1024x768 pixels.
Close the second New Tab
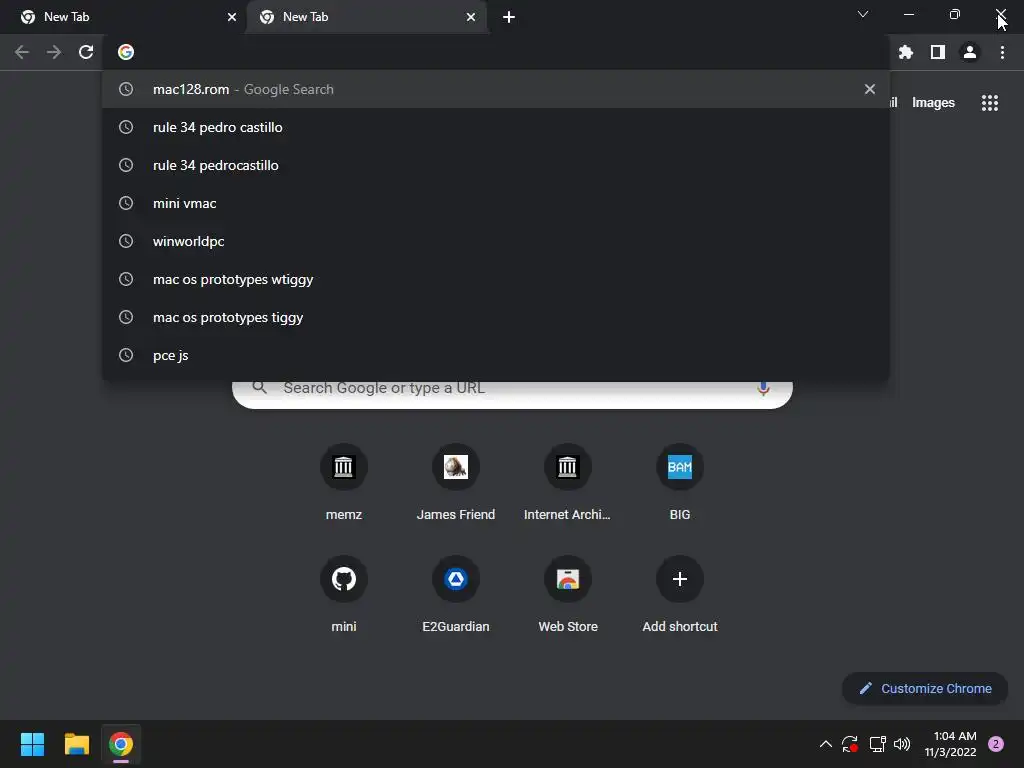click(471, 17)
